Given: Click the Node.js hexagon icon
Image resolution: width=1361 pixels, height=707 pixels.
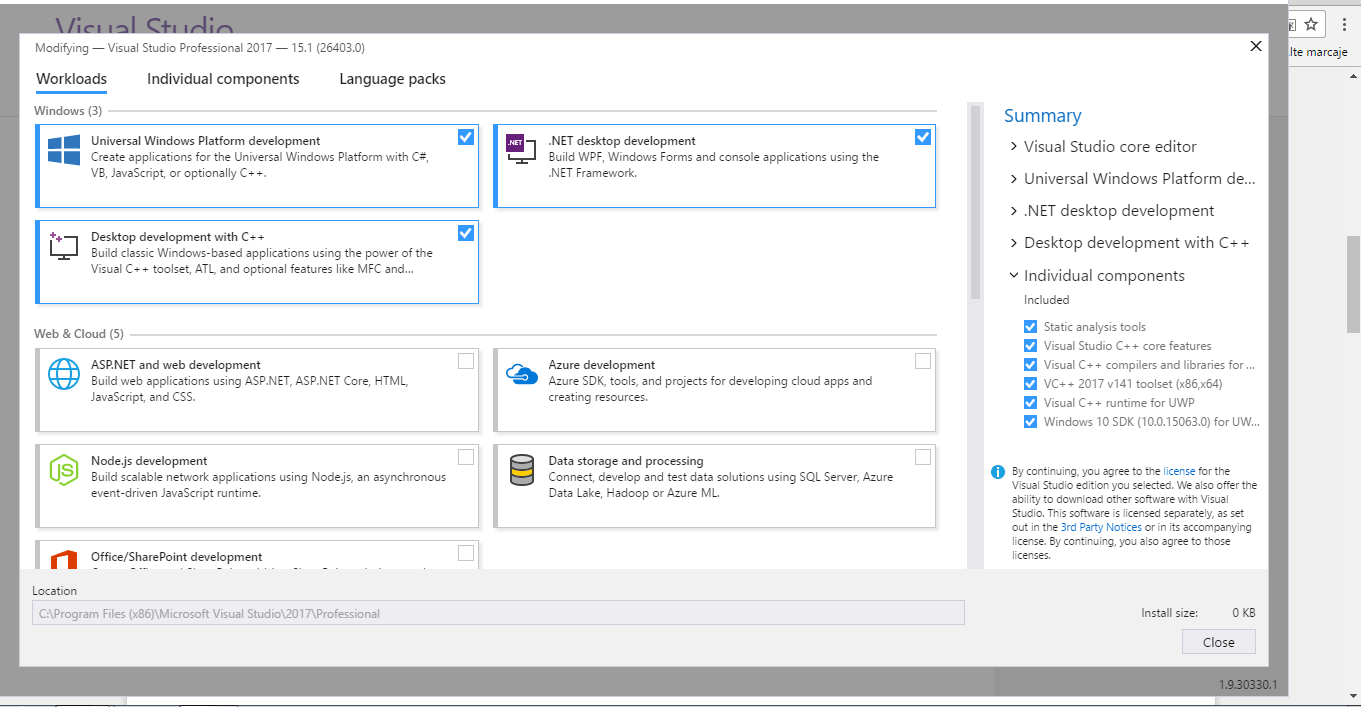Looking at the screenshot, I should [64, 470].
